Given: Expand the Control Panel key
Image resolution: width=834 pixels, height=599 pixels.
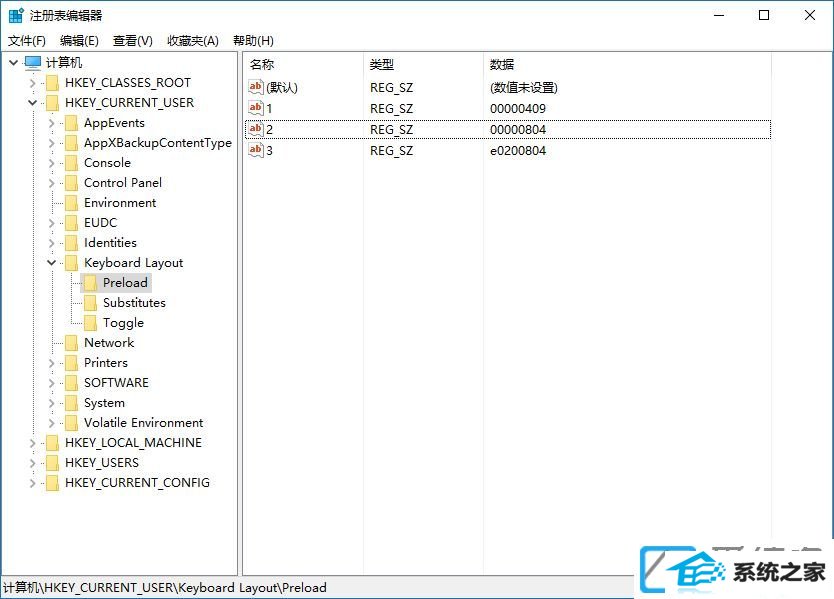Looking at the screenshot, I should point(52,183).
